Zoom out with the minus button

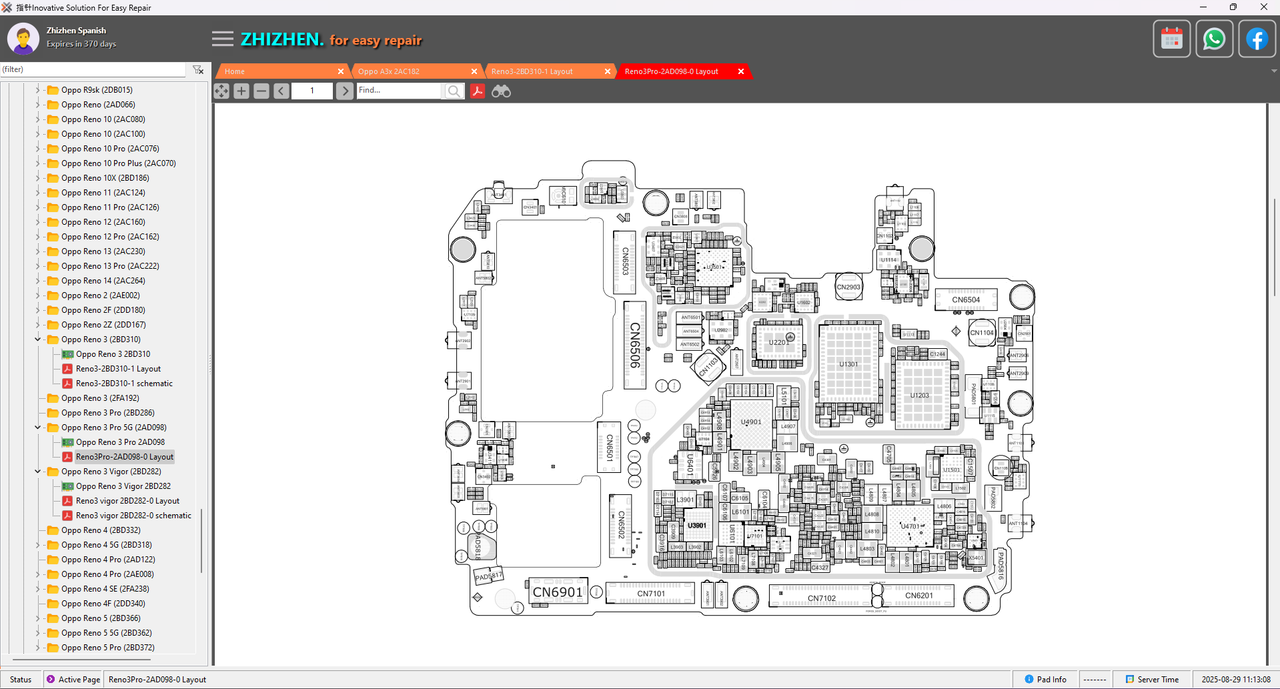261,91
